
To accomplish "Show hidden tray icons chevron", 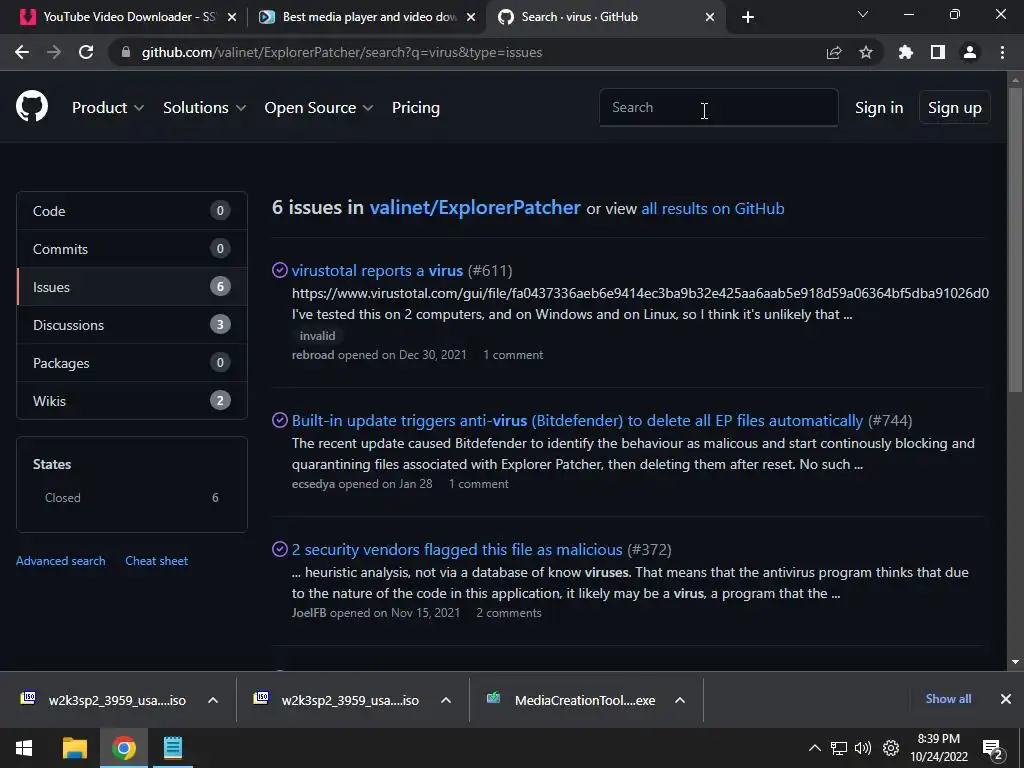I will 814,748.
